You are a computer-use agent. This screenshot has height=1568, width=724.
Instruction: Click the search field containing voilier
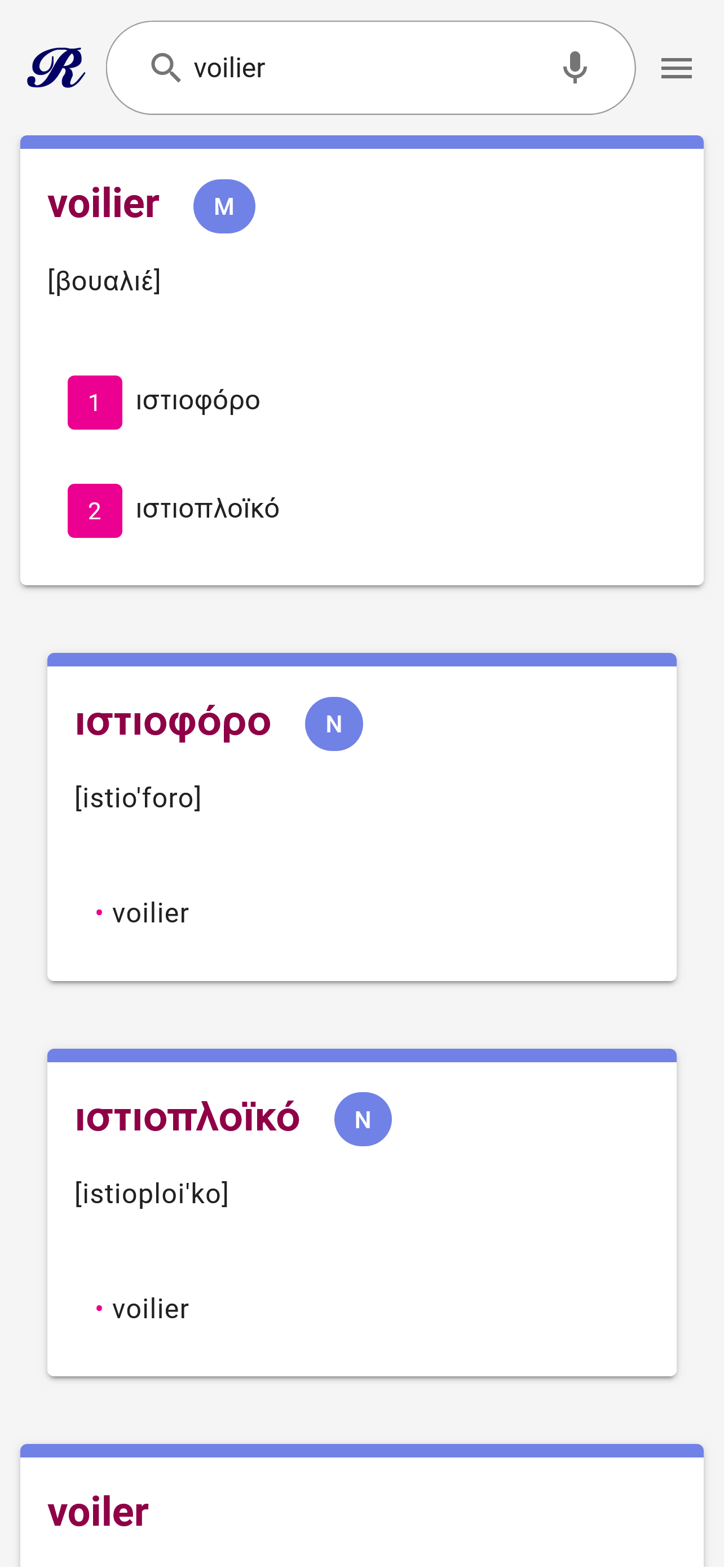[365, 68]
